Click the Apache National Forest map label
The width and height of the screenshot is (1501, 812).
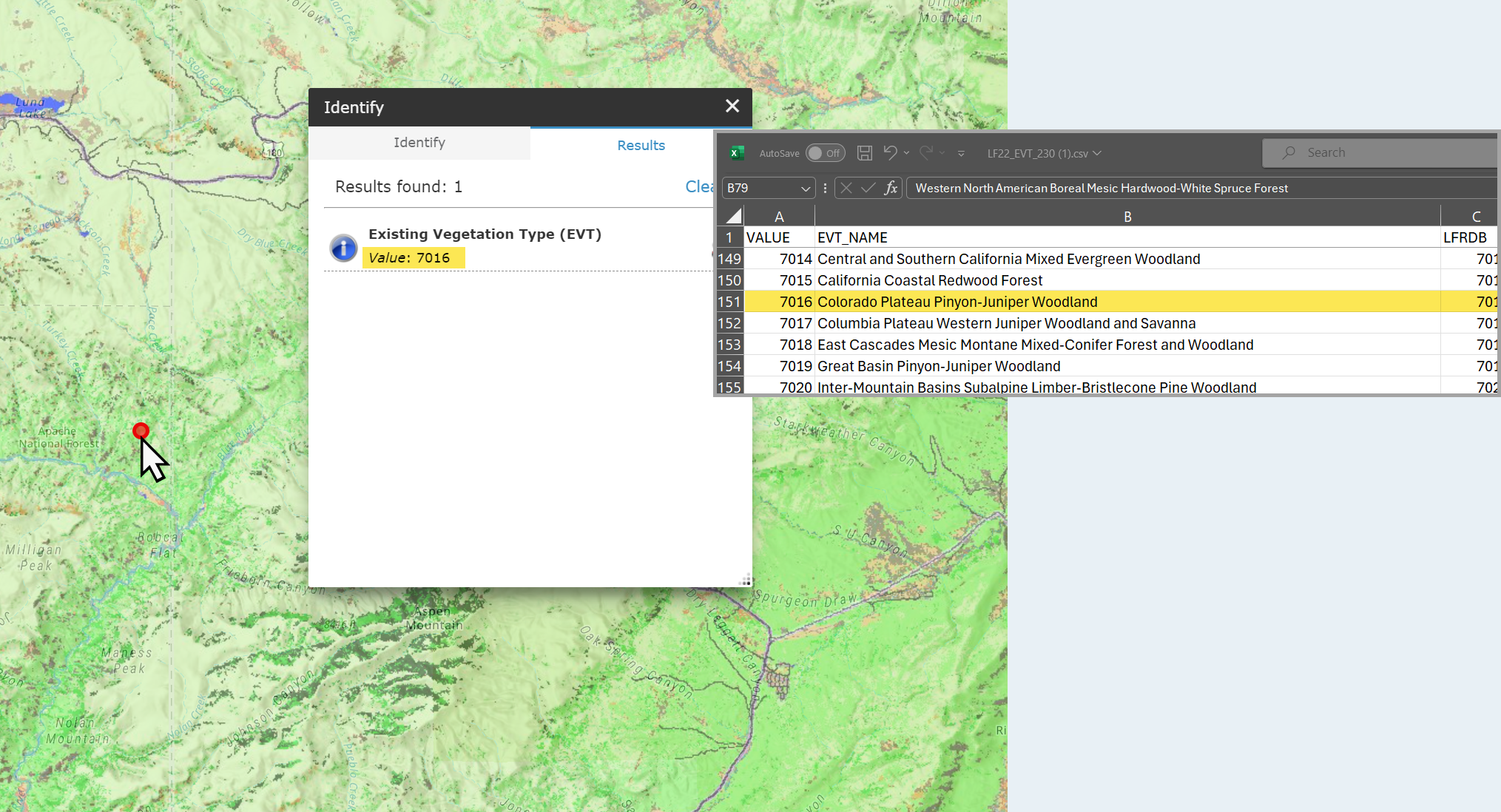click(59, 437)
